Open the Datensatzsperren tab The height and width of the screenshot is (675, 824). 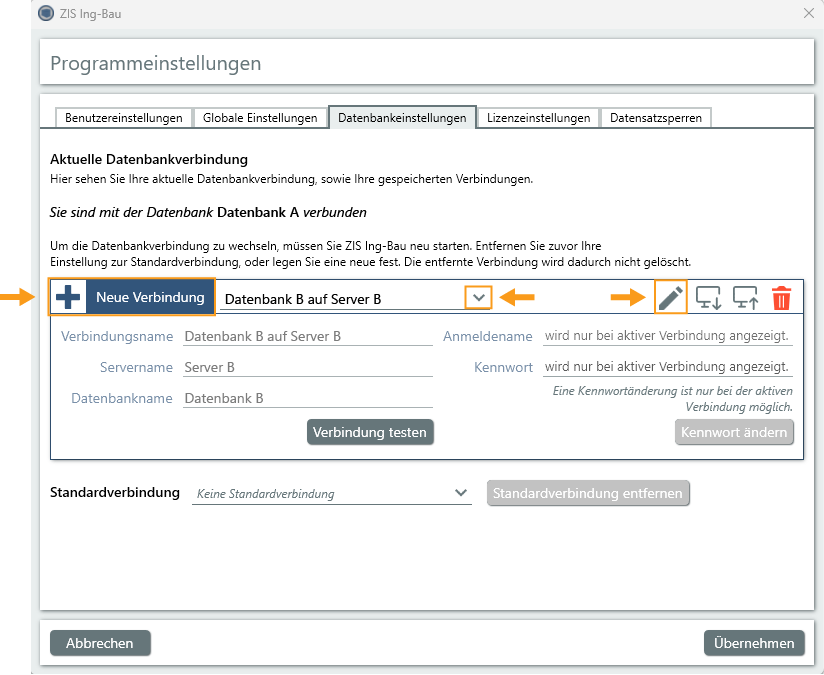pyautogui.click(x=655, y=118)
